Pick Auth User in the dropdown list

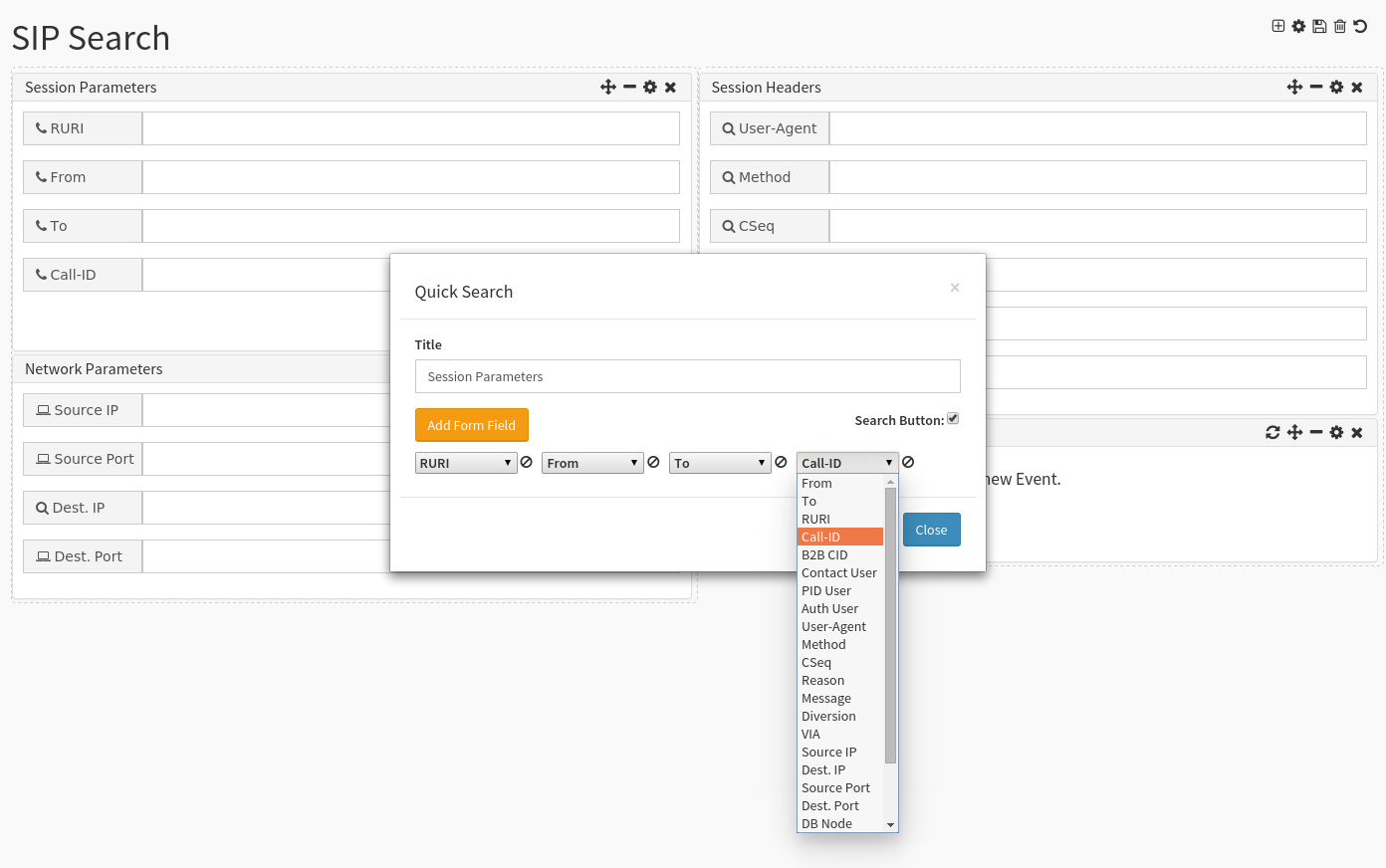840,608
